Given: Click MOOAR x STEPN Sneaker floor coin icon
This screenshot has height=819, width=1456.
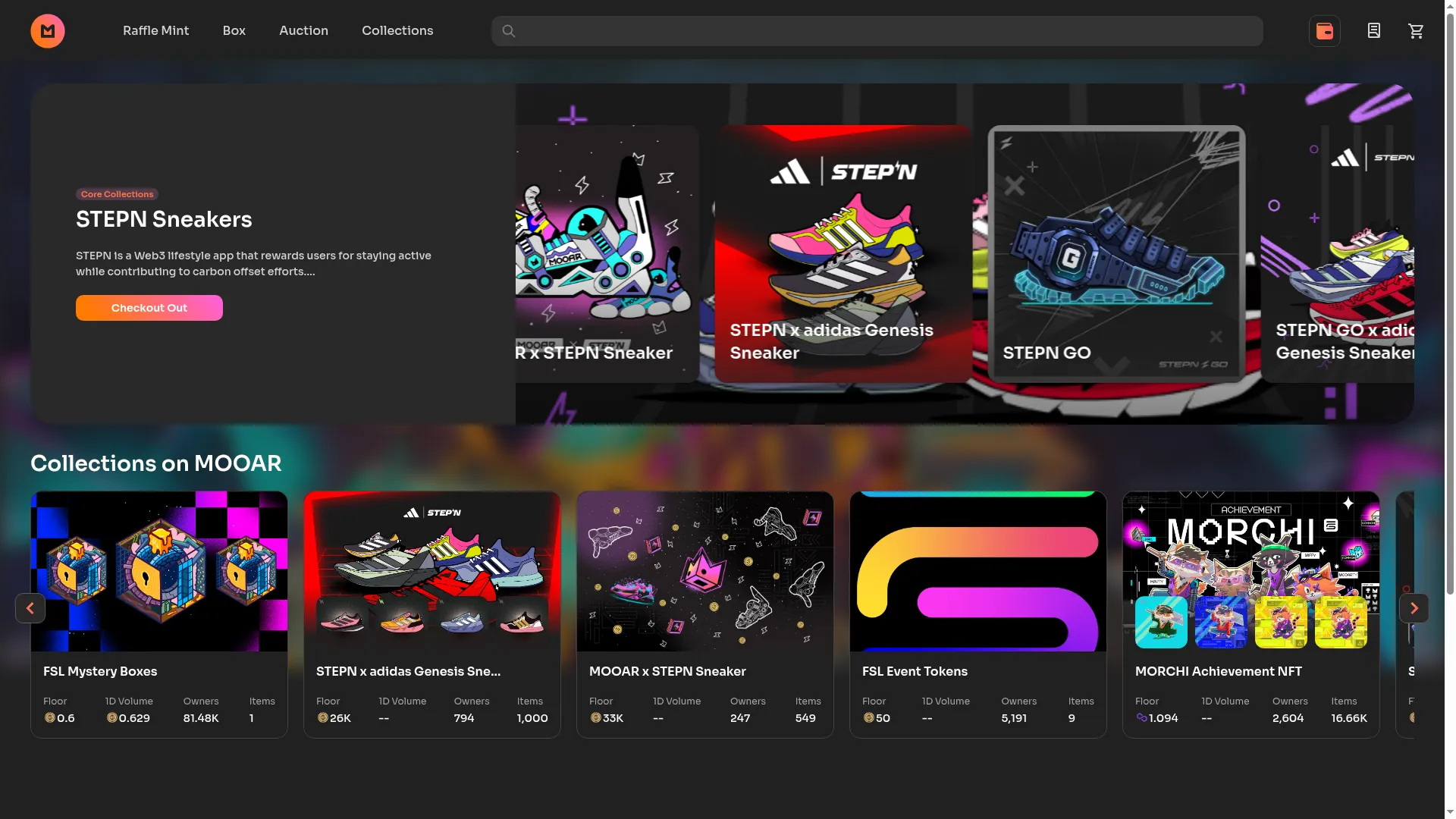Looking at the screenshot, I should pos(595,717).
